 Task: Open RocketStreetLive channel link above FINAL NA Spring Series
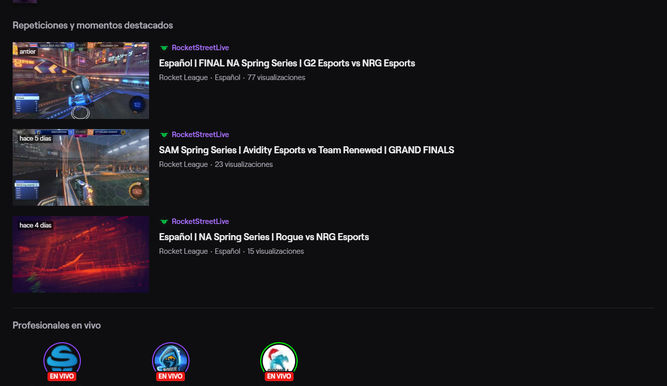(200, 48)
